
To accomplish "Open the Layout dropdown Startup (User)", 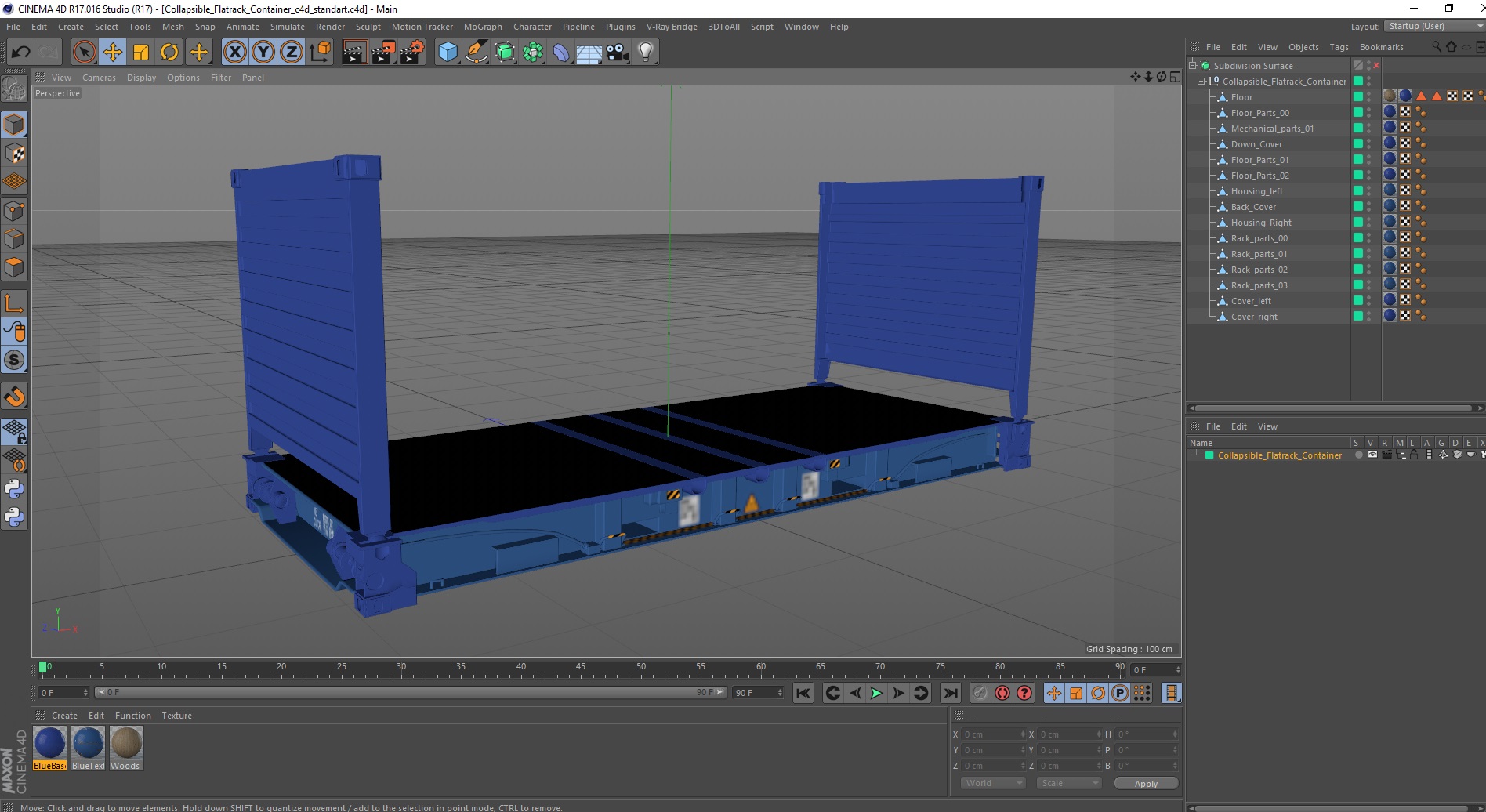I will [1434, 26].
